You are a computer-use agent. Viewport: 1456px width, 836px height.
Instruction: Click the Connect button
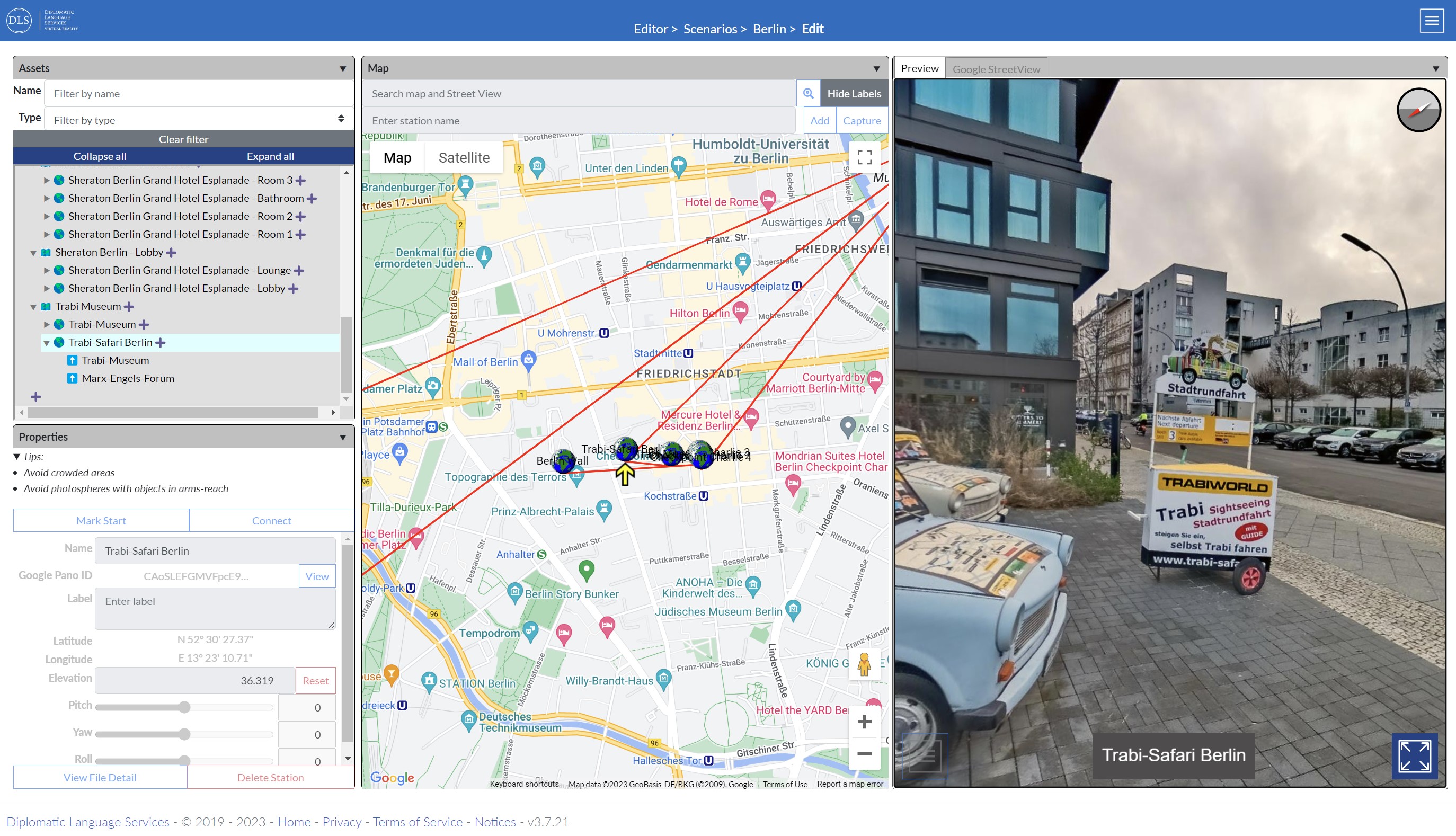pyautogui.click(x=272, y=520)
